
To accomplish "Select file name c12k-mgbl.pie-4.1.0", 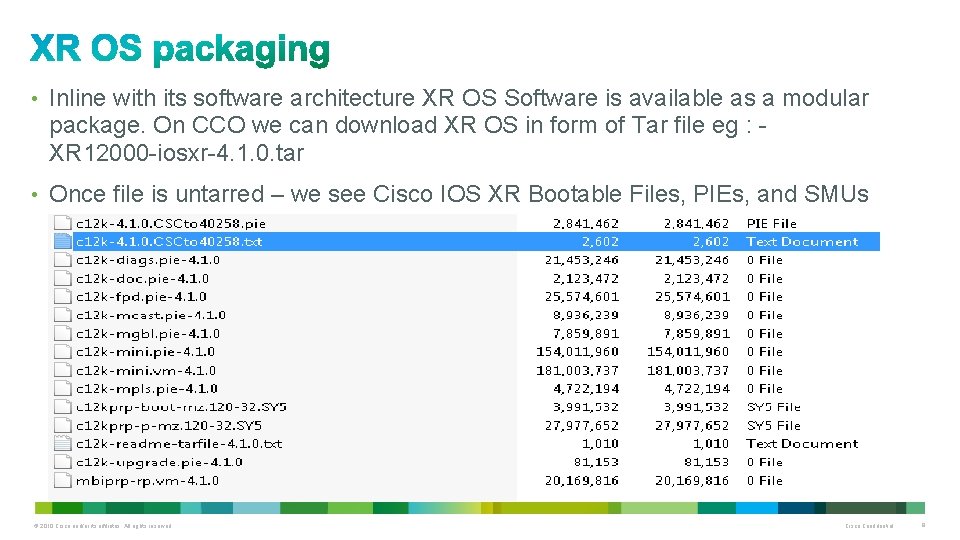I will (x=148, y=334).
